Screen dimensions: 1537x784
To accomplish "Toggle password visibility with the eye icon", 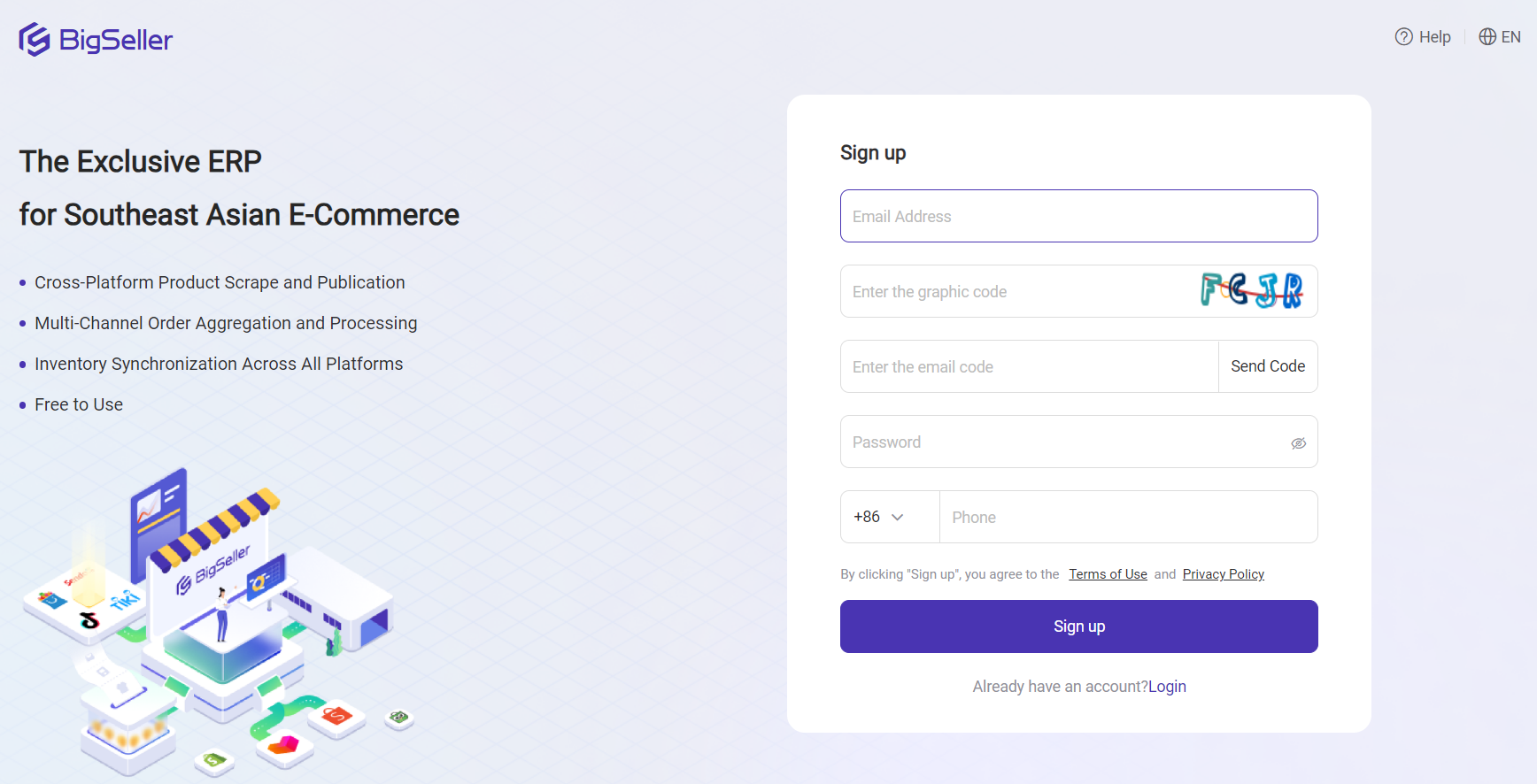I will pyautogui.click(x=1299, y=442).
